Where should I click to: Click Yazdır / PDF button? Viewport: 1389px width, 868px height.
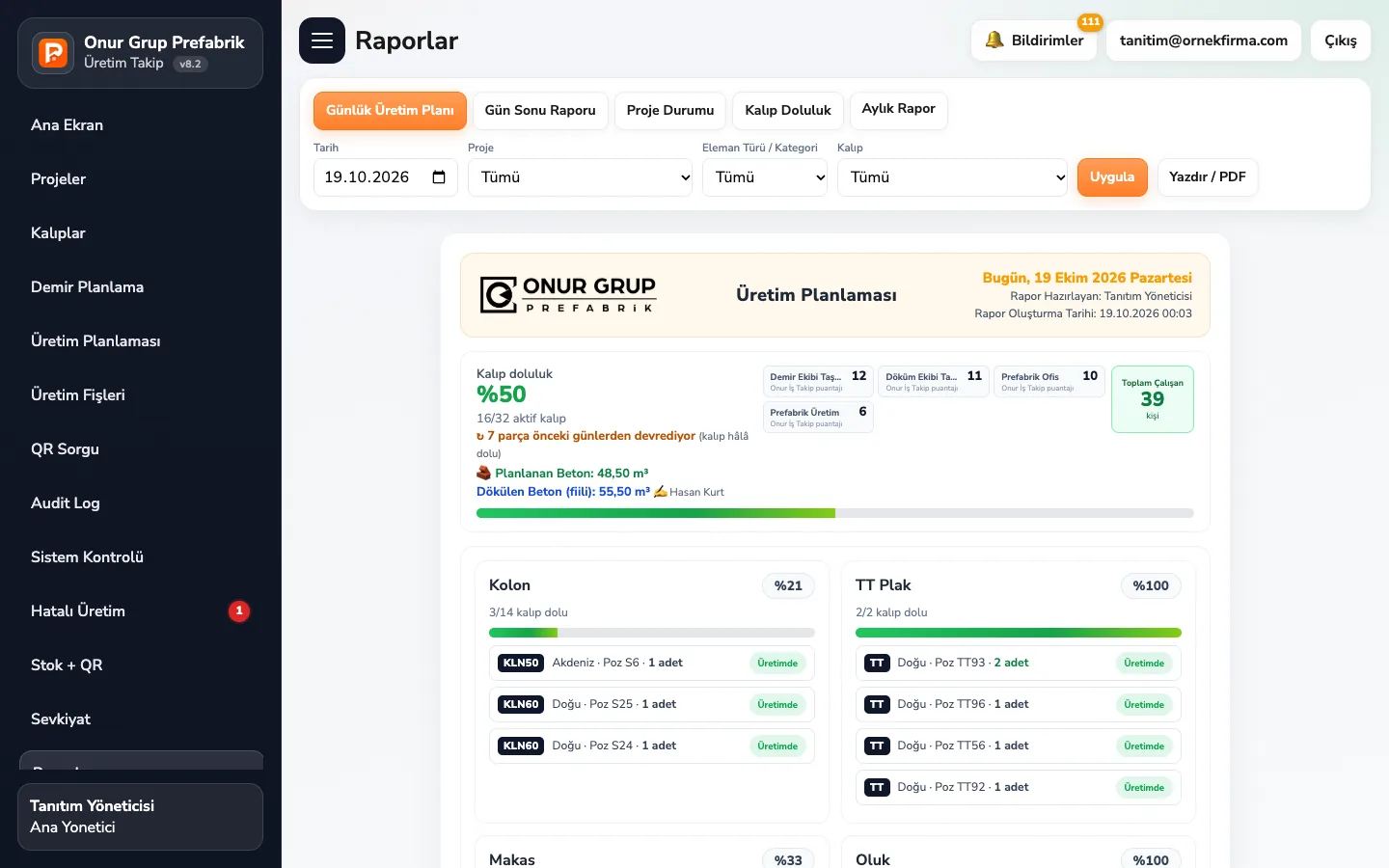pyautogui.click(x=1208, y=177)
